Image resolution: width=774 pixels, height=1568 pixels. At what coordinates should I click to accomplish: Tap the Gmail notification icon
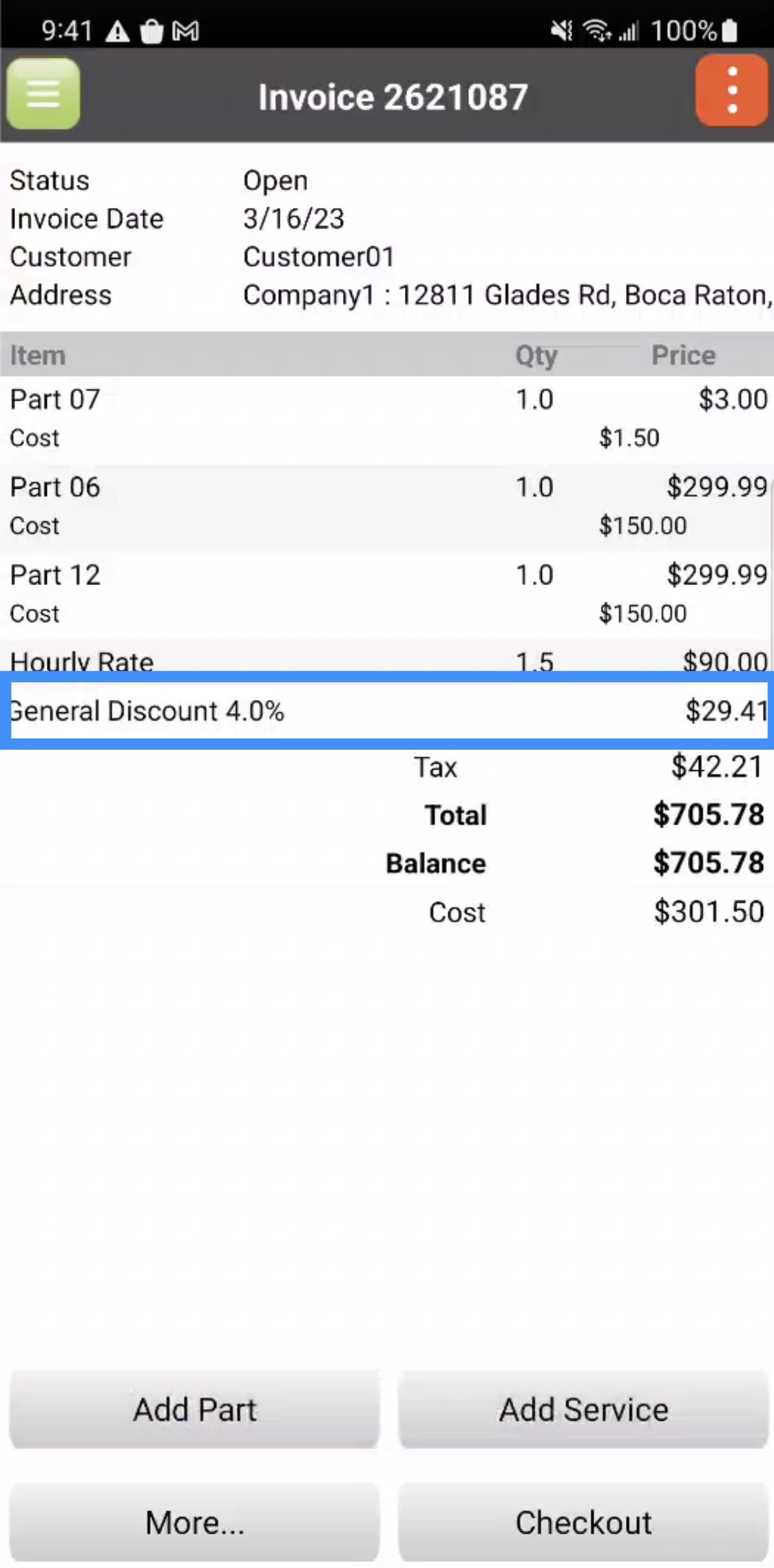point(186,32)
